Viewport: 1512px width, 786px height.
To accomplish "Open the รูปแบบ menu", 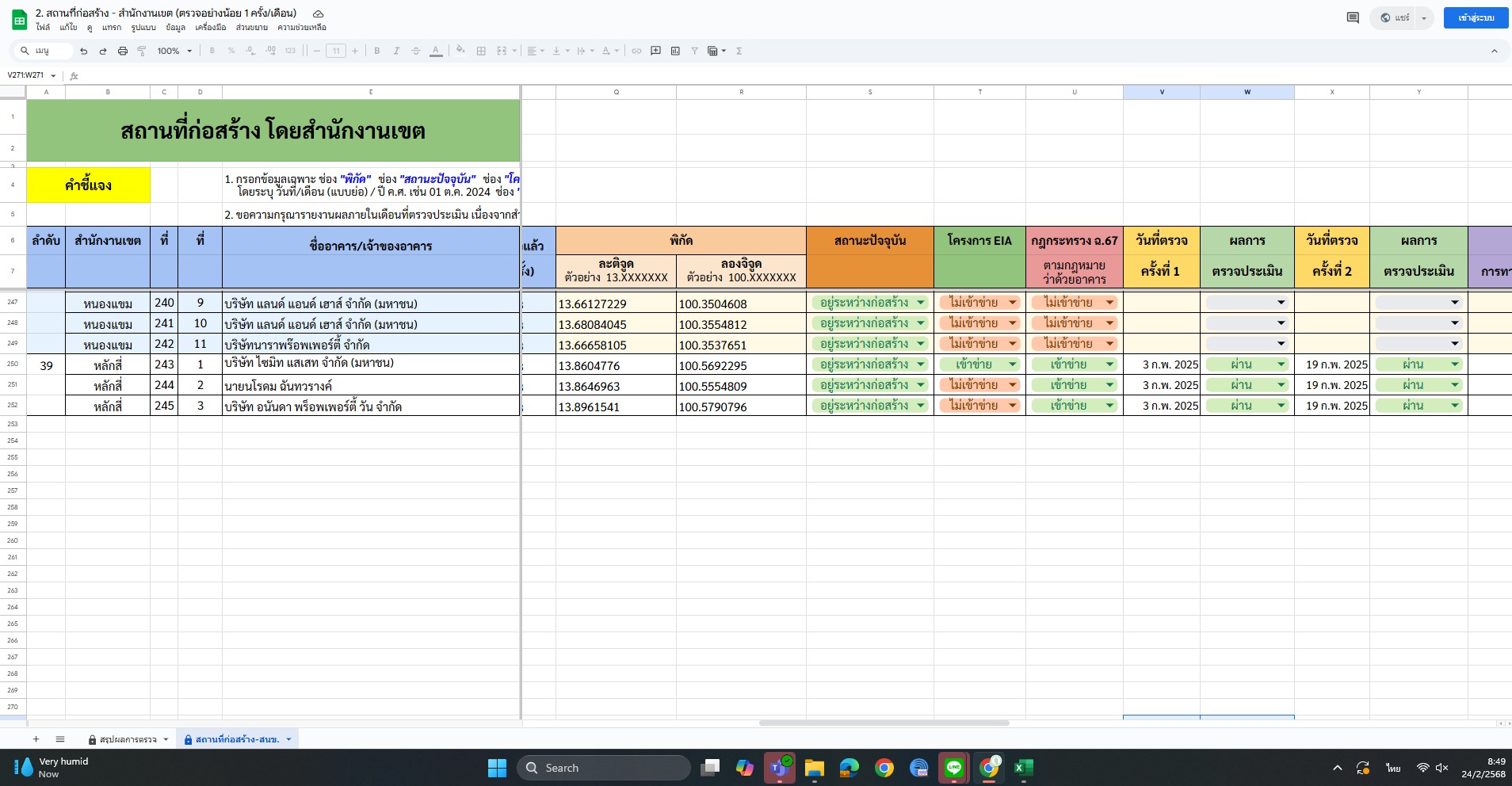I will 143,27.
